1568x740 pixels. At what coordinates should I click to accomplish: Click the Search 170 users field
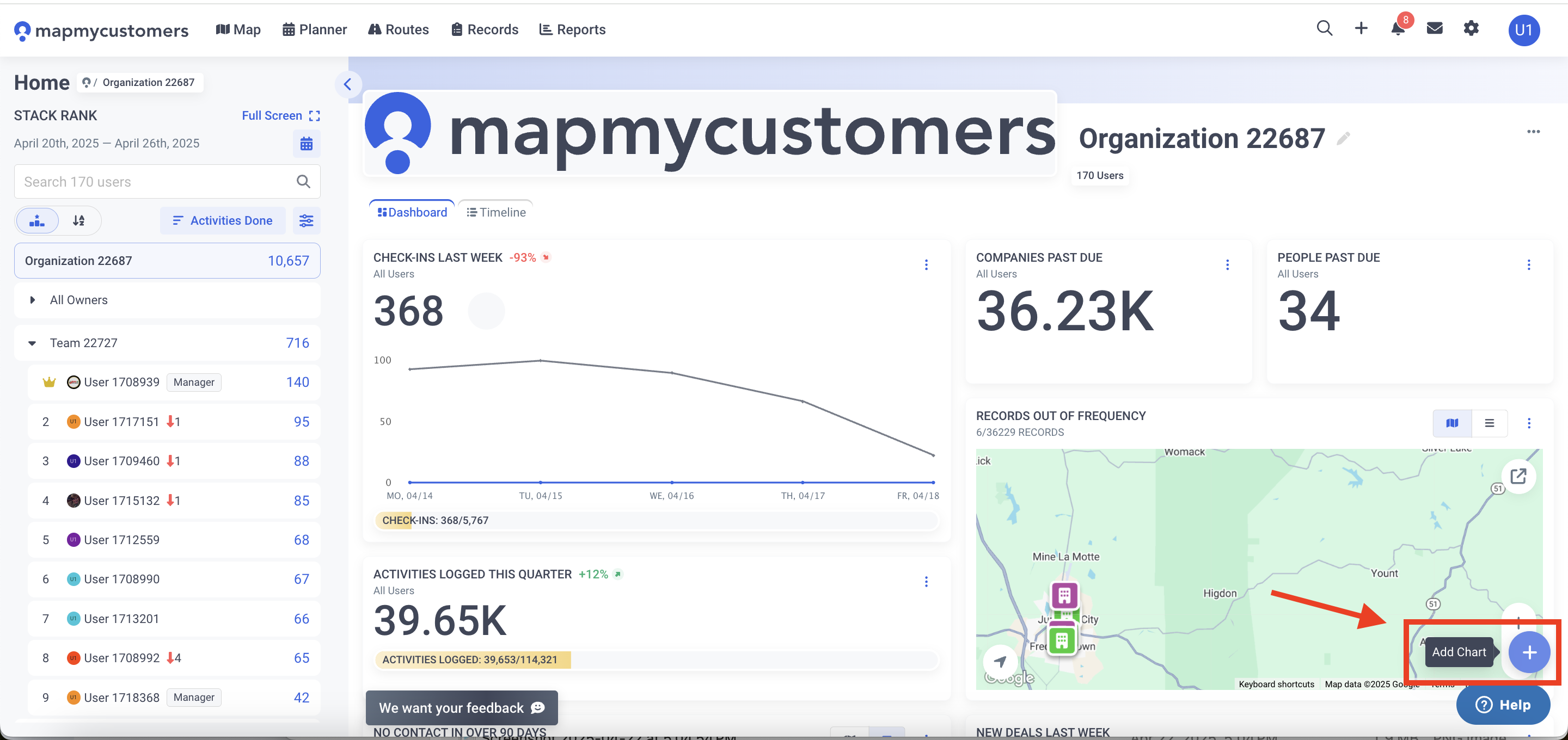click(167, 181)
